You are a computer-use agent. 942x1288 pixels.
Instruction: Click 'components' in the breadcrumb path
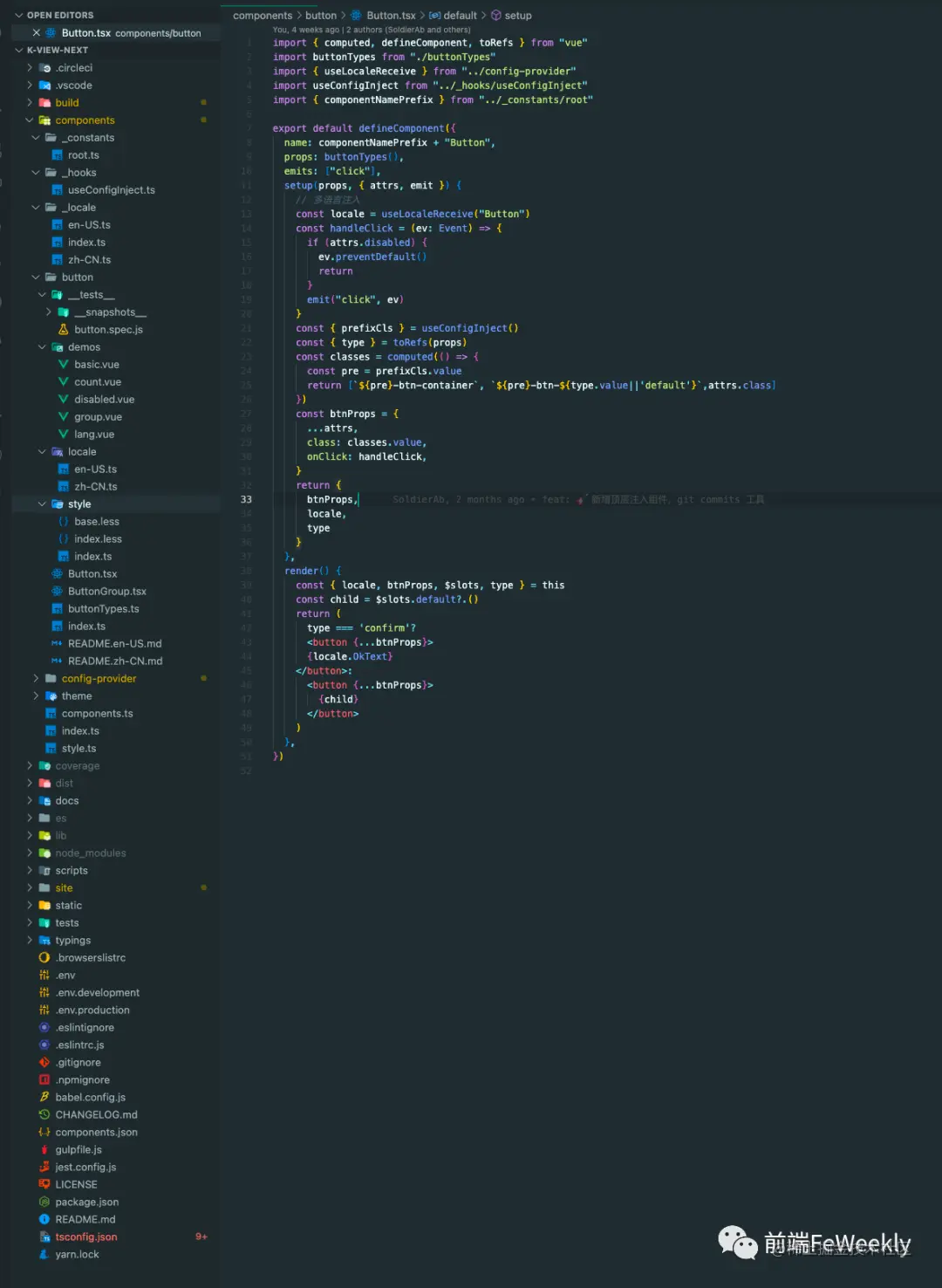(263, 16)
